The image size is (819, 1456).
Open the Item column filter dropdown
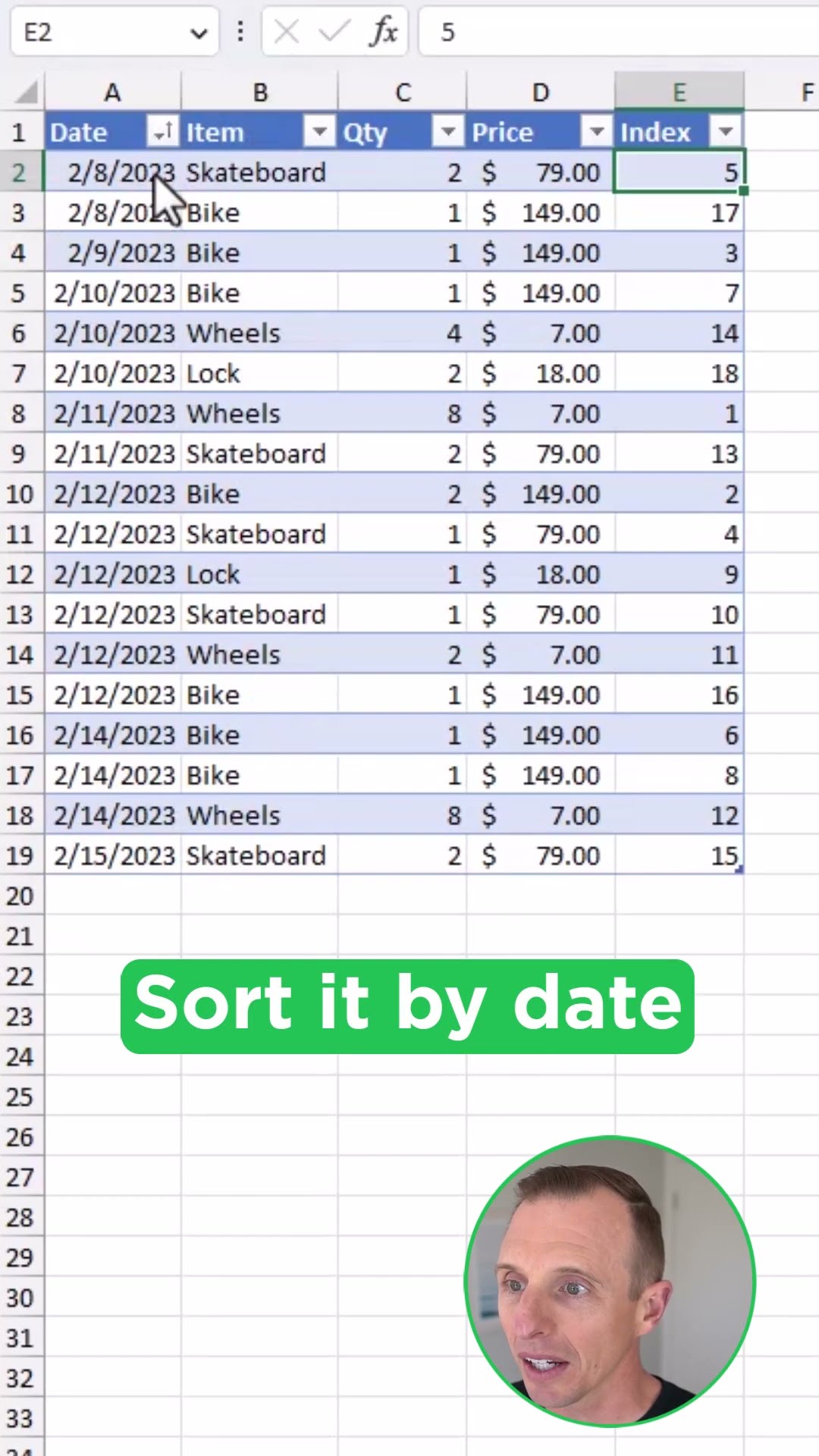tap(319, 132)
